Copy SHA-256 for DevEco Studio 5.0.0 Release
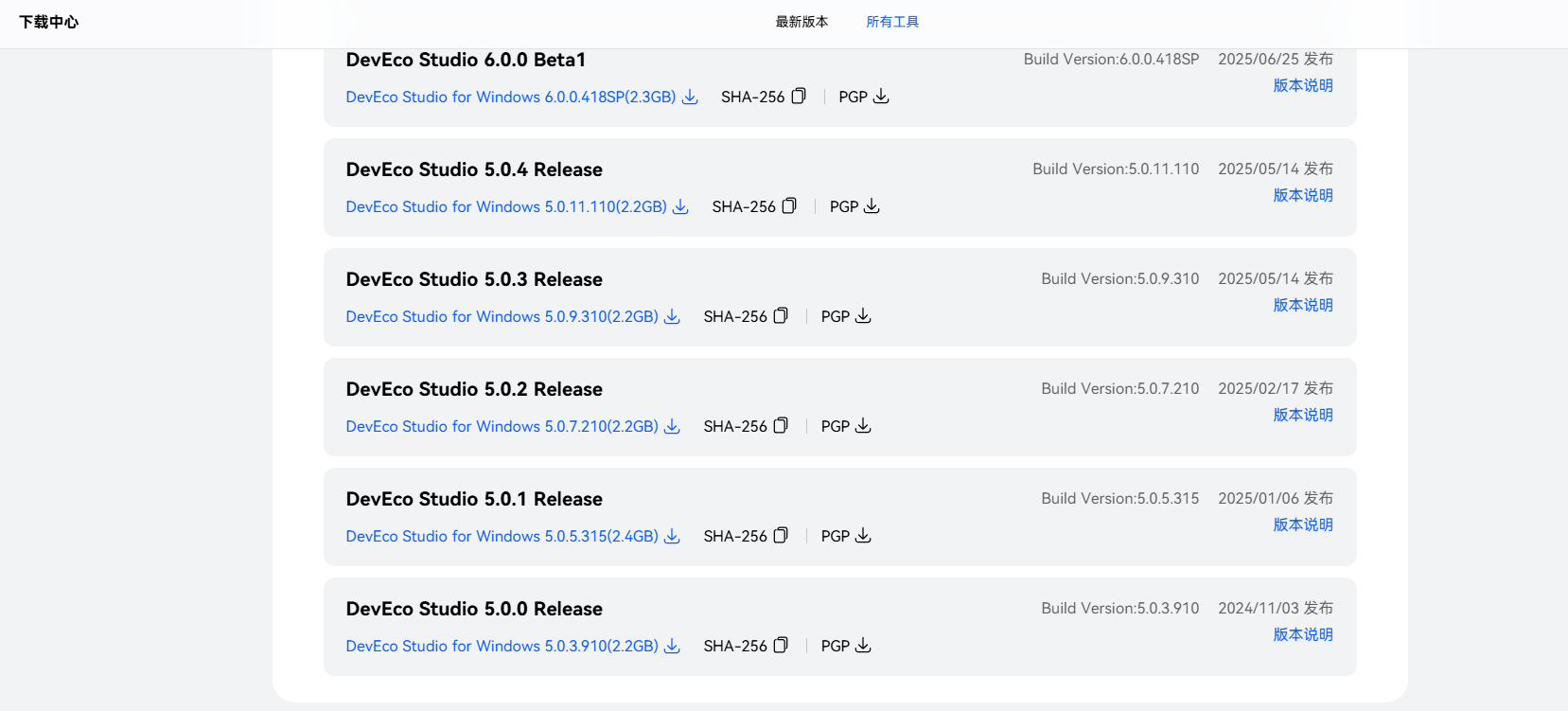Screen dimensions: 1568x711 [781, 646]
